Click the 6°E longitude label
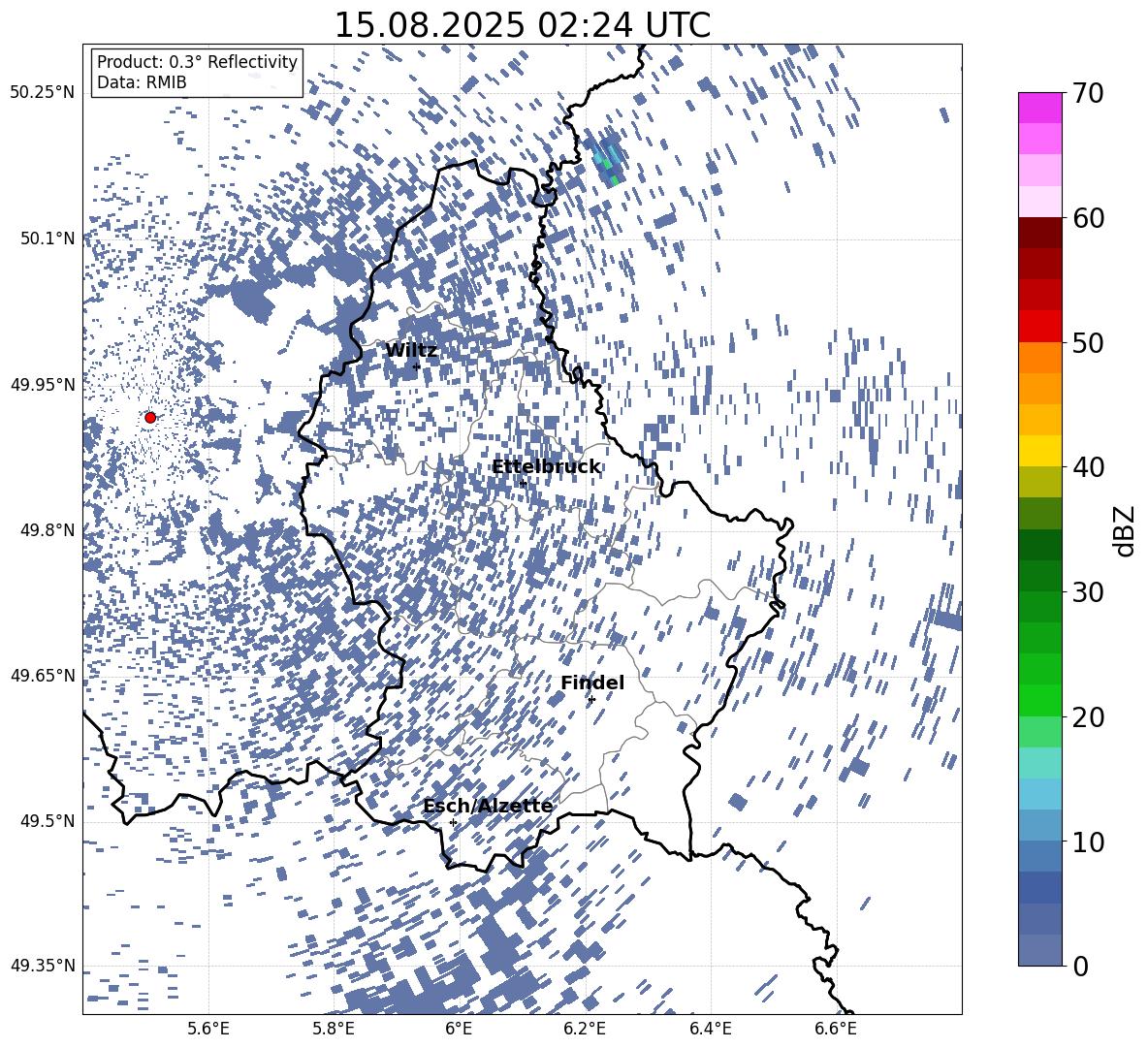This screenshot has height=1048, width=1148. click(459, 1029)
